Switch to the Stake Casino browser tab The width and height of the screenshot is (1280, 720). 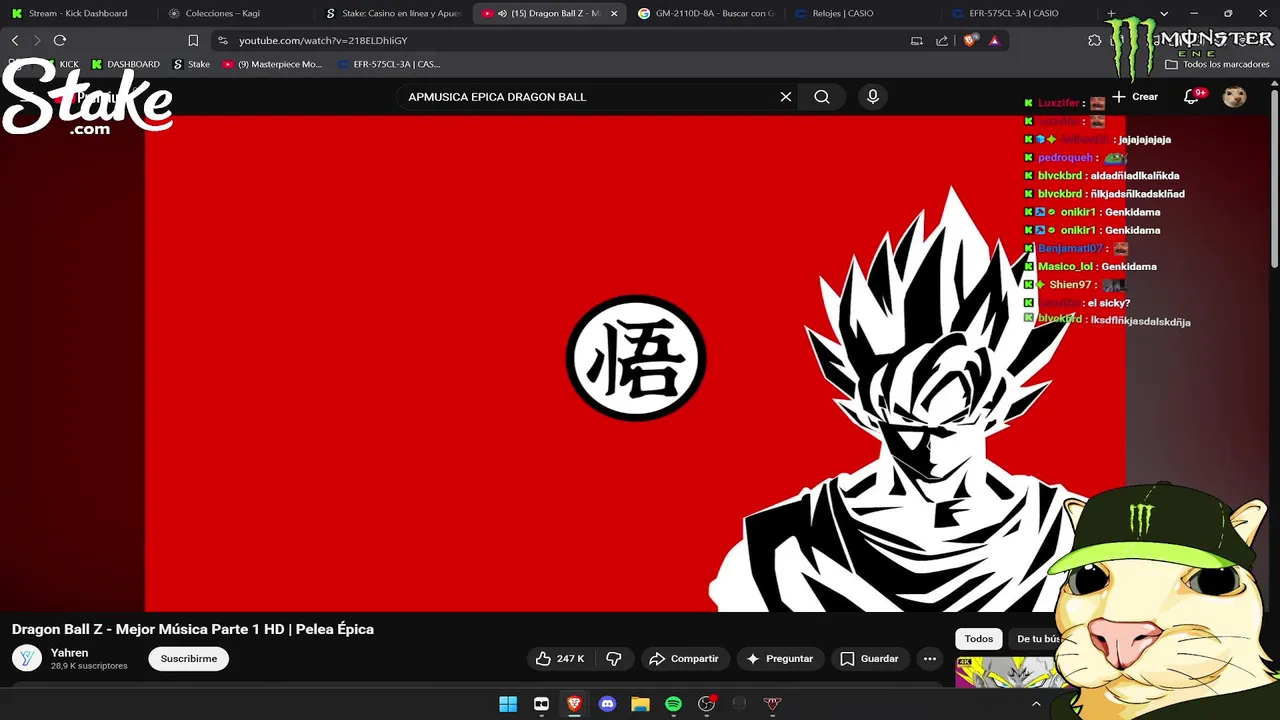(x=393, y=13)
